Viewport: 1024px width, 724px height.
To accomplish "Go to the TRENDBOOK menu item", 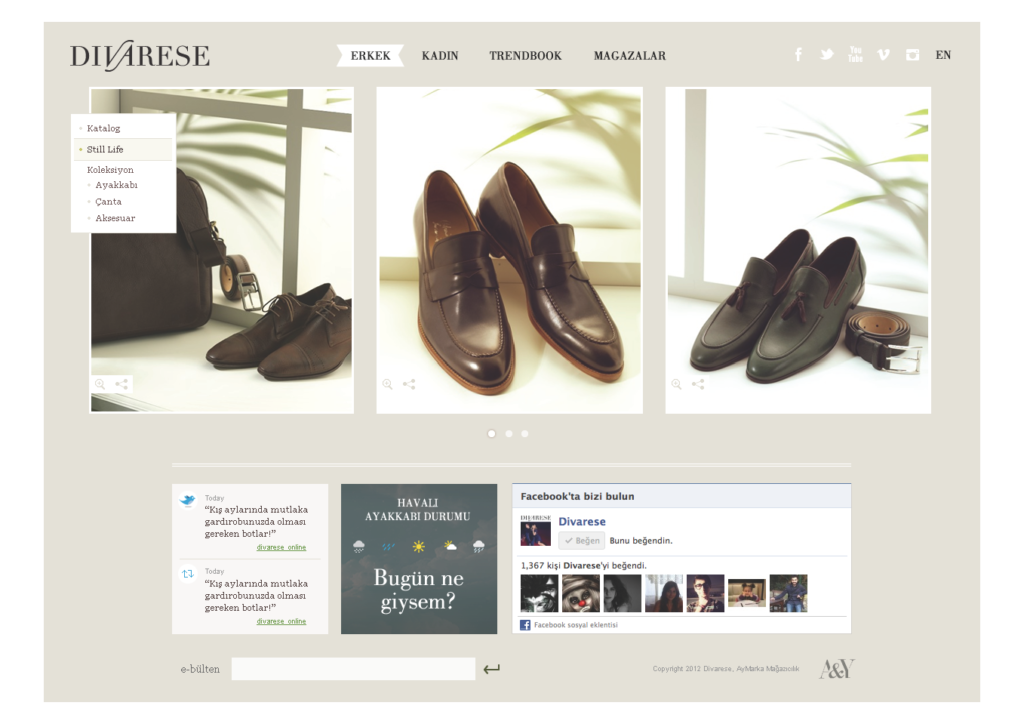I will point(525,56).
